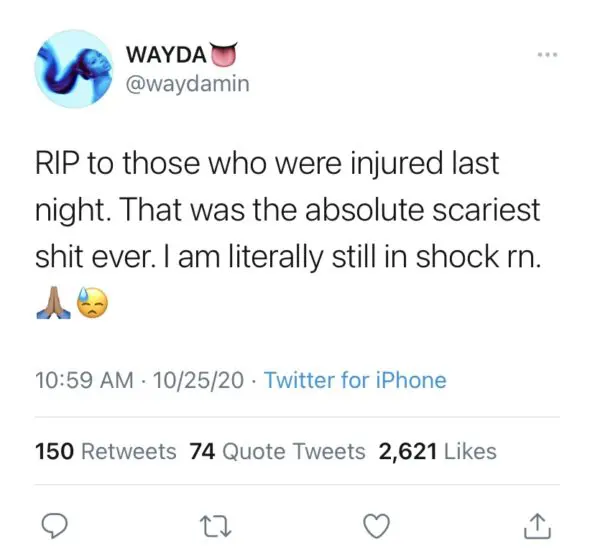The image size is (595, 559).
Task: Open the three-dot more options menu
Action: (x=548, y=55)
